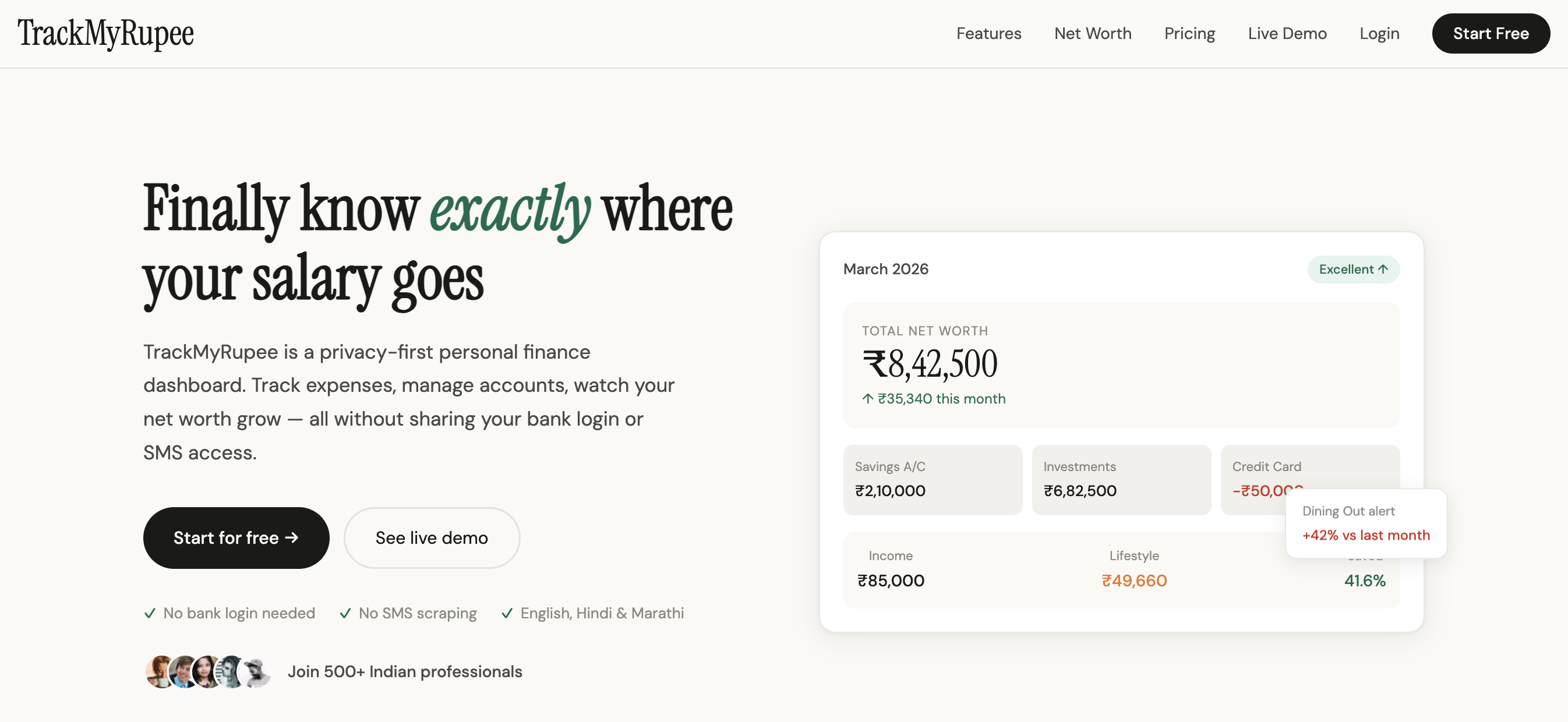Viewport: 1568px width, 722px height.
Task: Click the Total Net Worth amount
Action: click(x=930, y=364)
